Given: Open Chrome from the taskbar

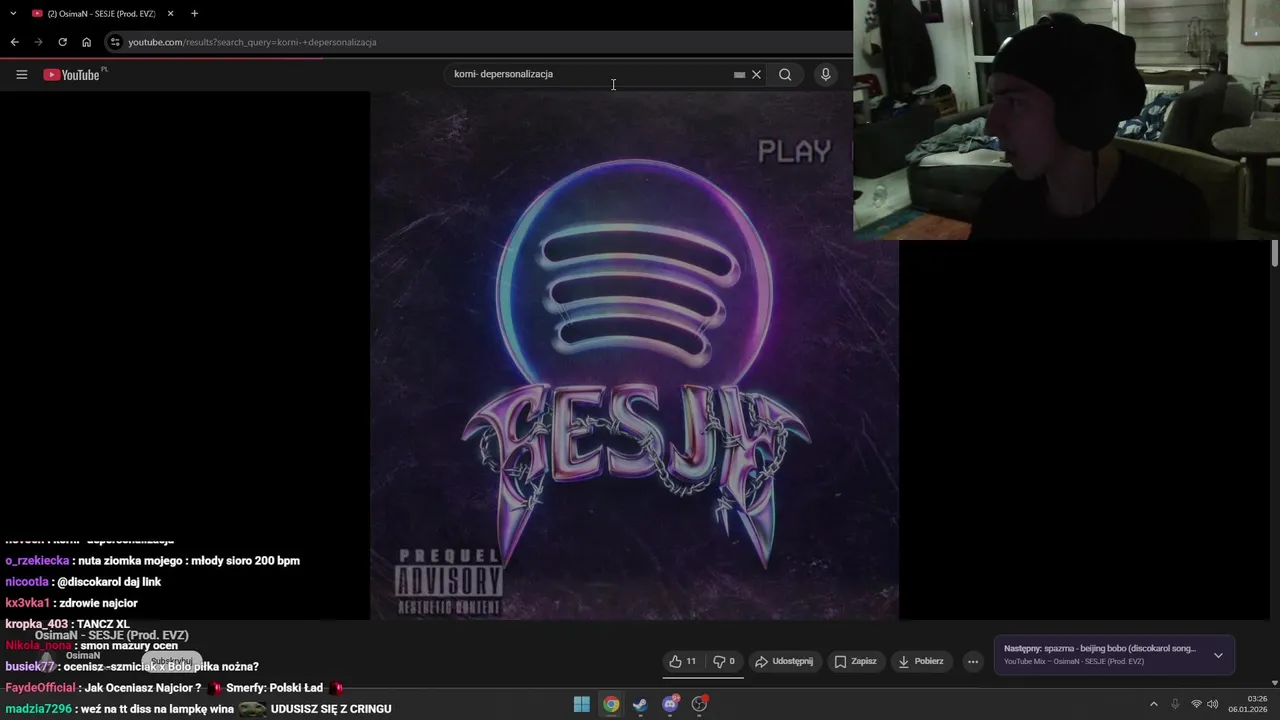Looking at the screenshot, I should pyautogui.click(x=611, y=704).
